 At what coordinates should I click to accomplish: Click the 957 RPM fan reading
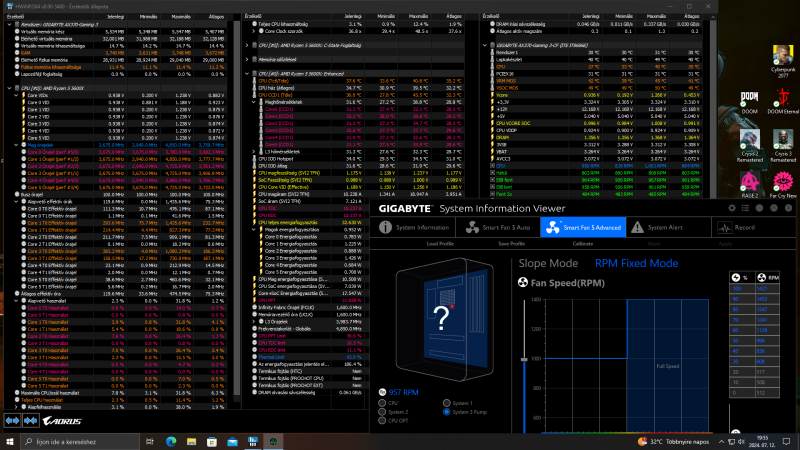[403, 392]
